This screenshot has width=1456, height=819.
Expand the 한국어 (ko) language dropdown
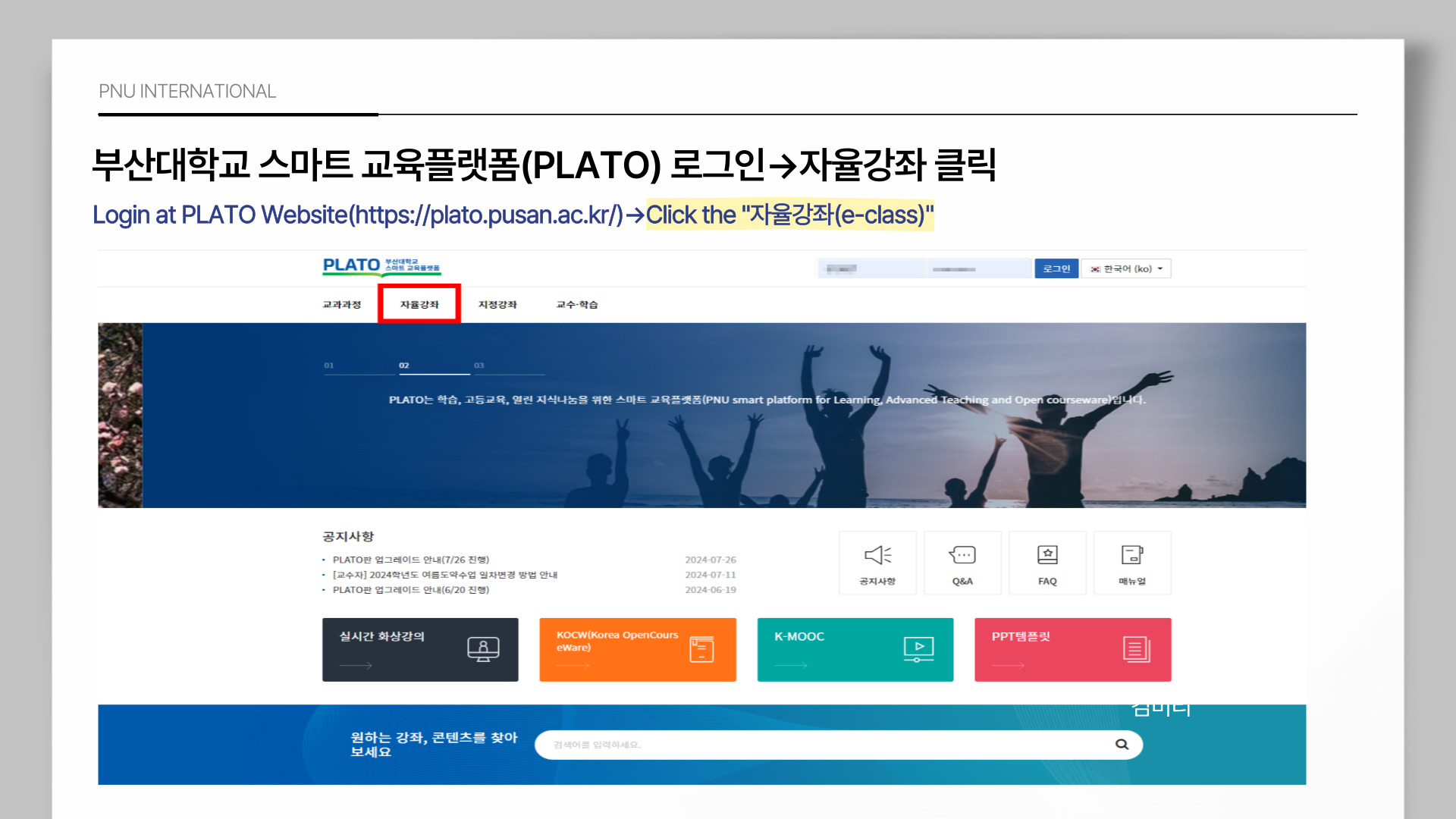point(1126,269)
